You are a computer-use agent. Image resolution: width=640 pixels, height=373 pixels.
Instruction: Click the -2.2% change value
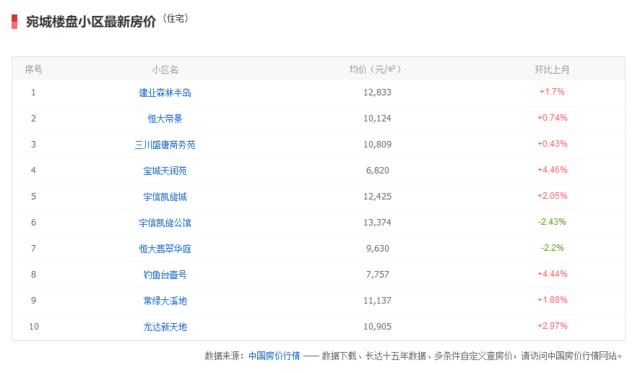click(552, 248)
